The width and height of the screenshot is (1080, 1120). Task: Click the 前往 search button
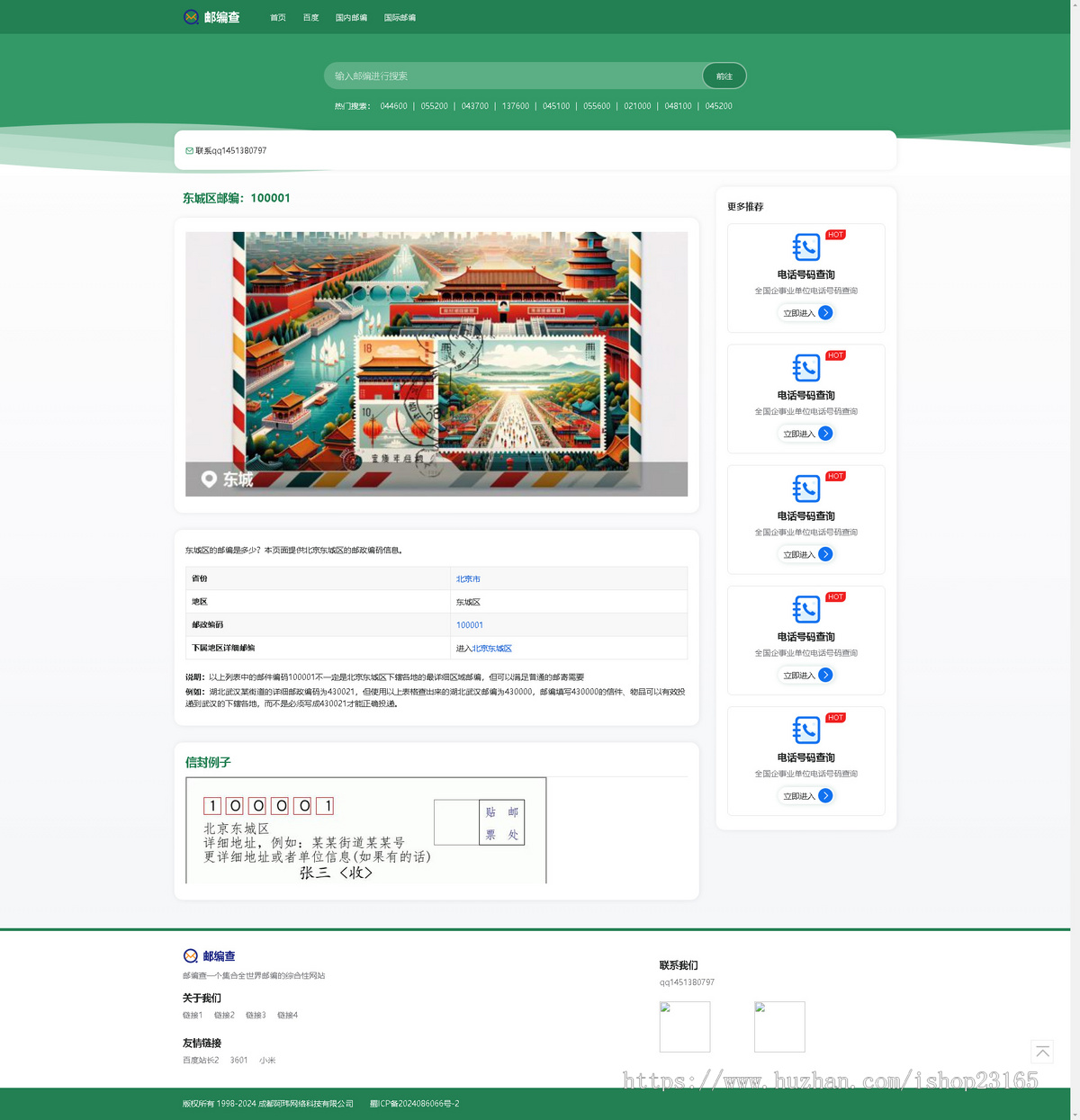tap(724, 76)
